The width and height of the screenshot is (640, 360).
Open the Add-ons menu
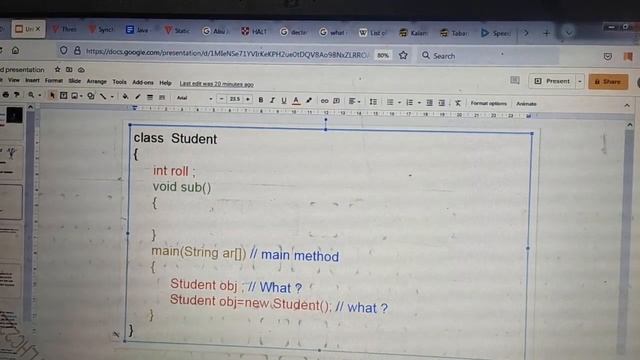[x=142, y=82]
